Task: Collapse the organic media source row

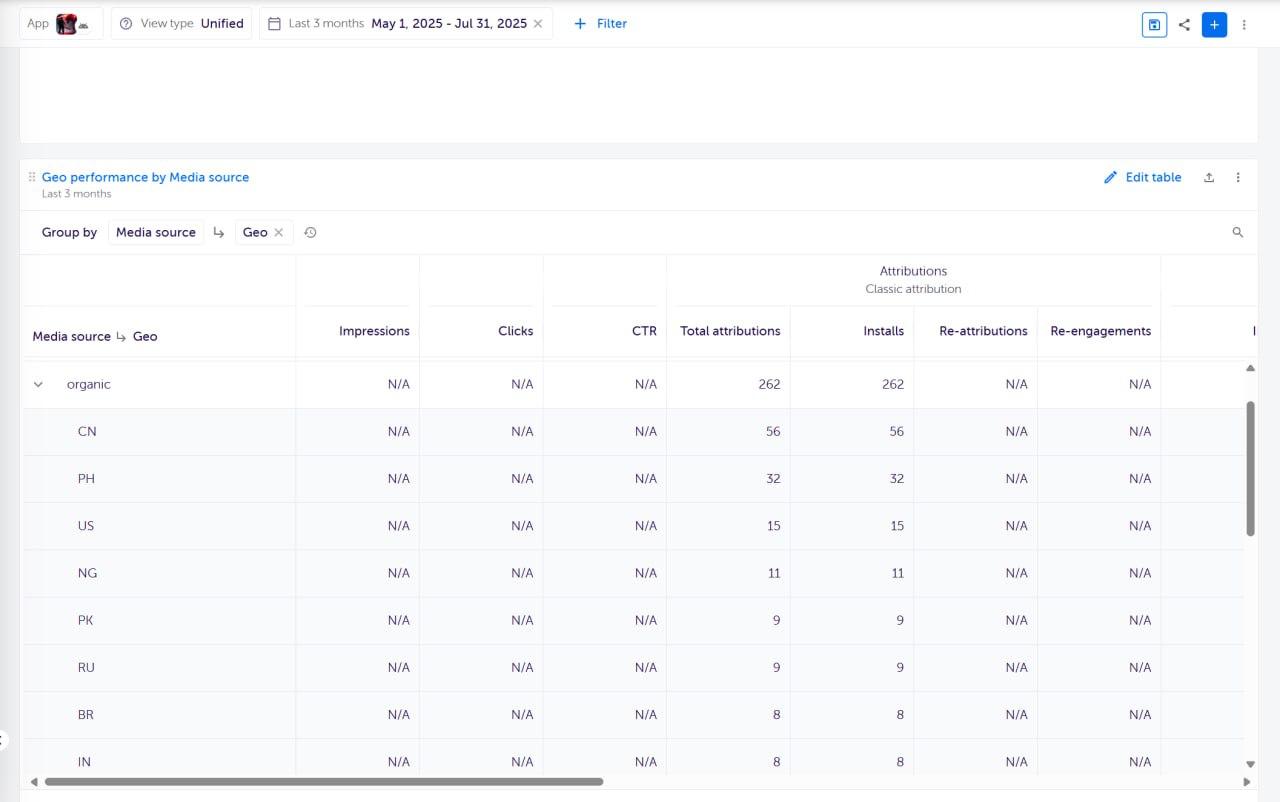Action: (38, 384)
